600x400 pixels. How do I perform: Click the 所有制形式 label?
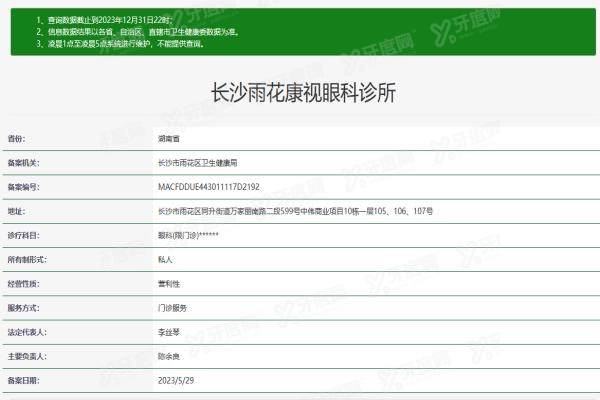pyautogui.click(x=27, y=260)
